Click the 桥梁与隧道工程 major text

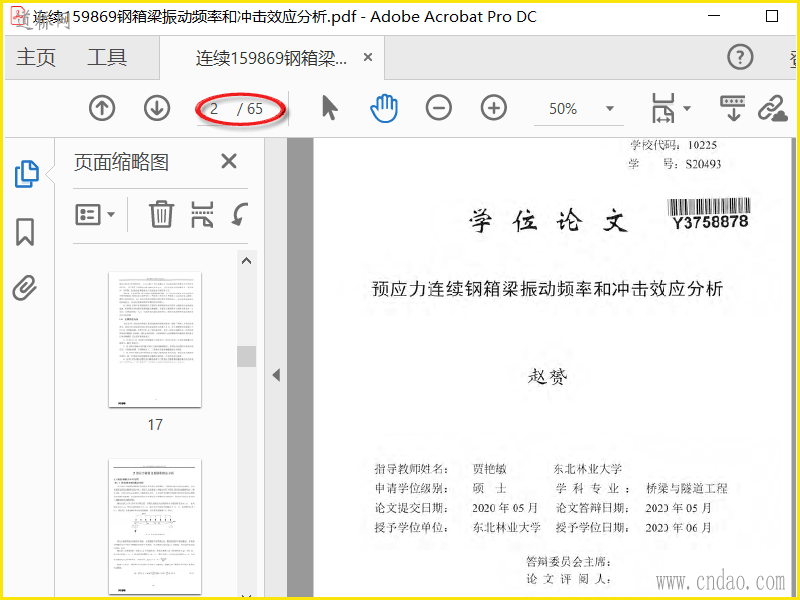(687, 488)
